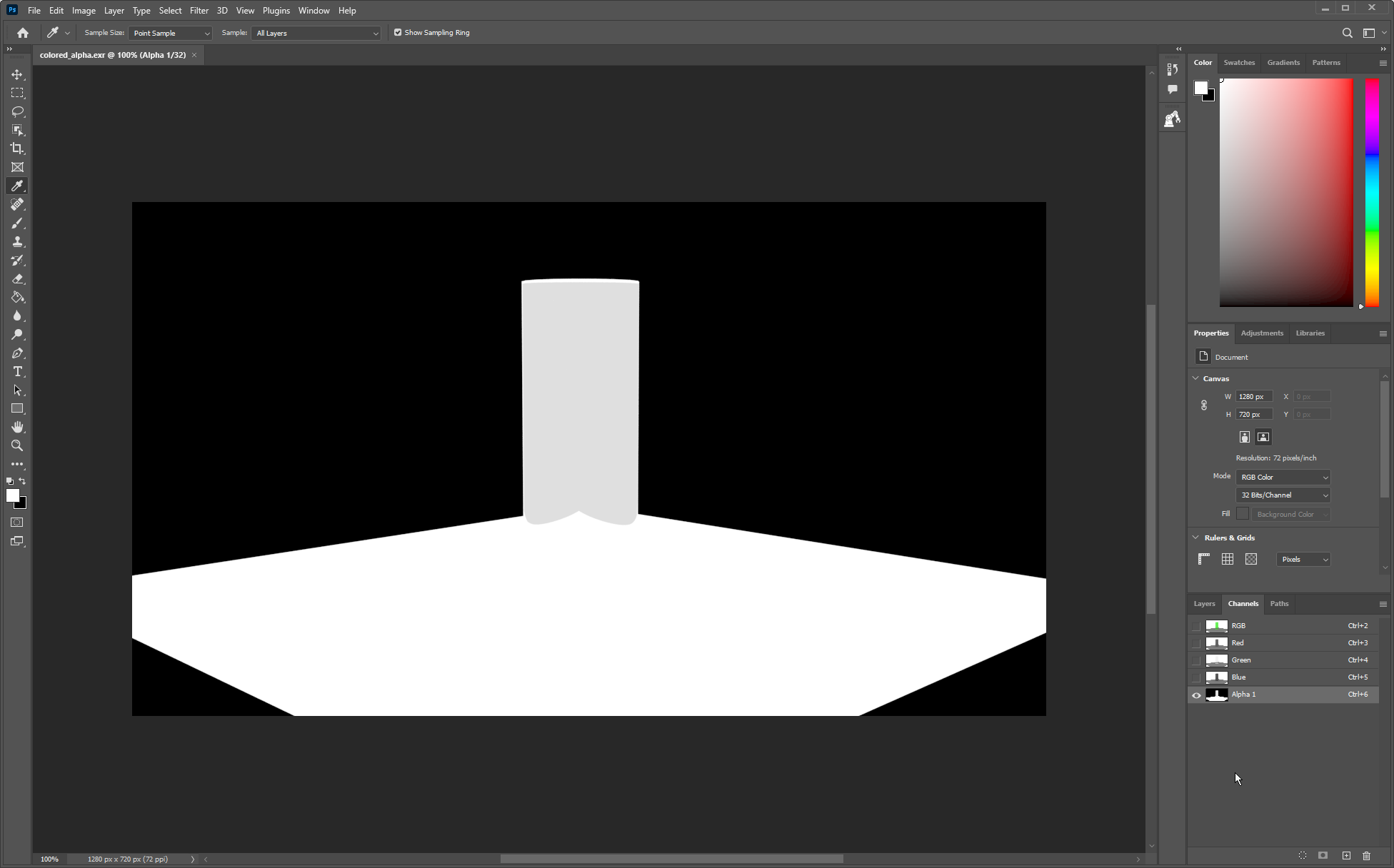Open the 32 Bits/Channel dropdown
The width and height of the screenshot is (1394, 868).
coord(1283,495)
